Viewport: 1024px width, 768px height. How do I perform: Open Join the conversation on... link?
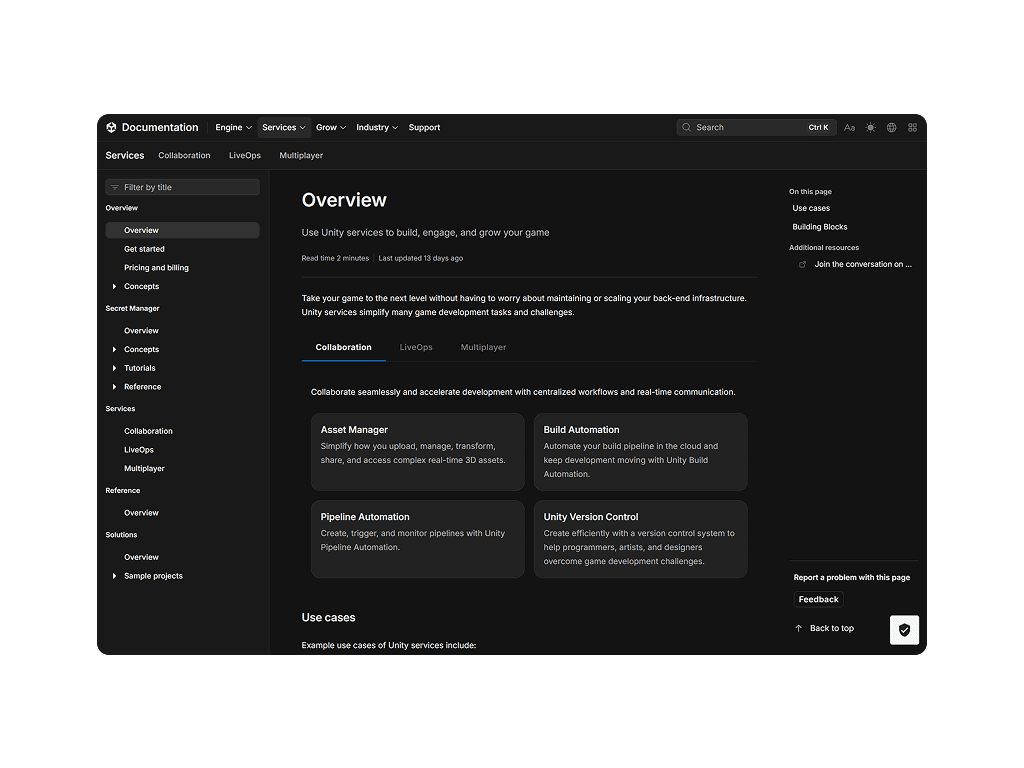(x=863, y=264)
